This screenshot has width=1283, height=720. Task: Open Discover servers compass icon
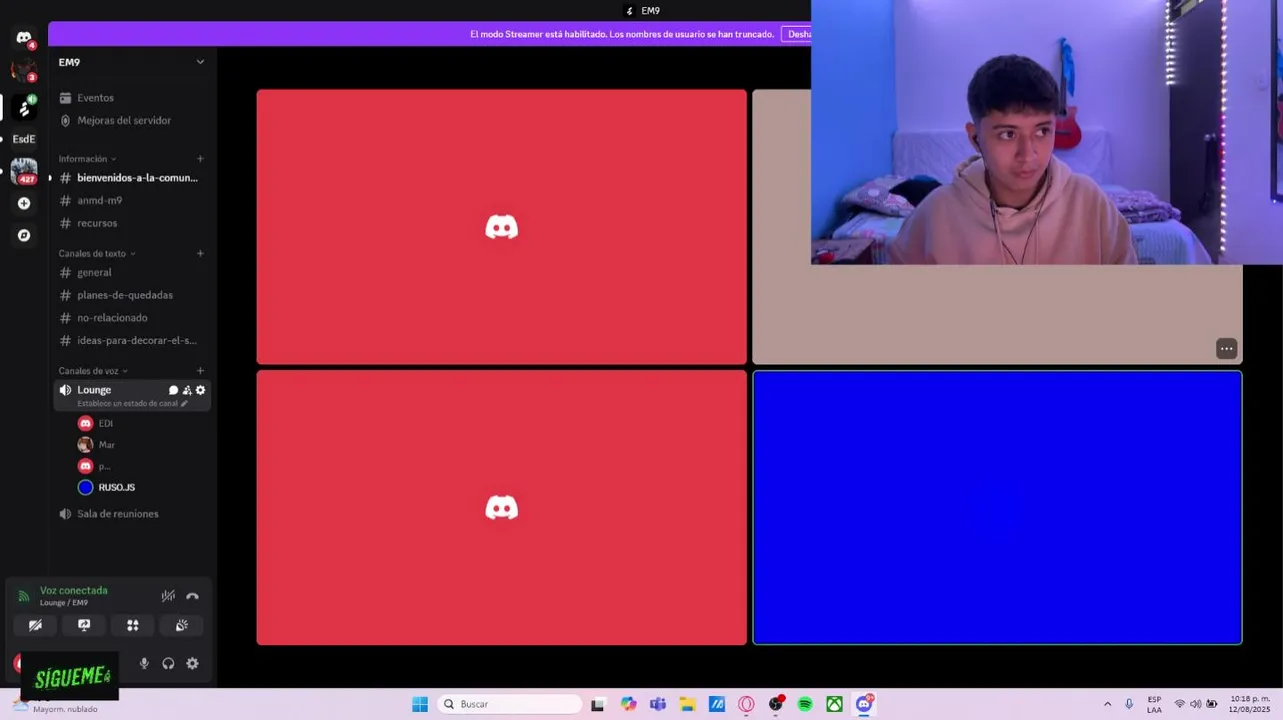(x=24, y=235)
